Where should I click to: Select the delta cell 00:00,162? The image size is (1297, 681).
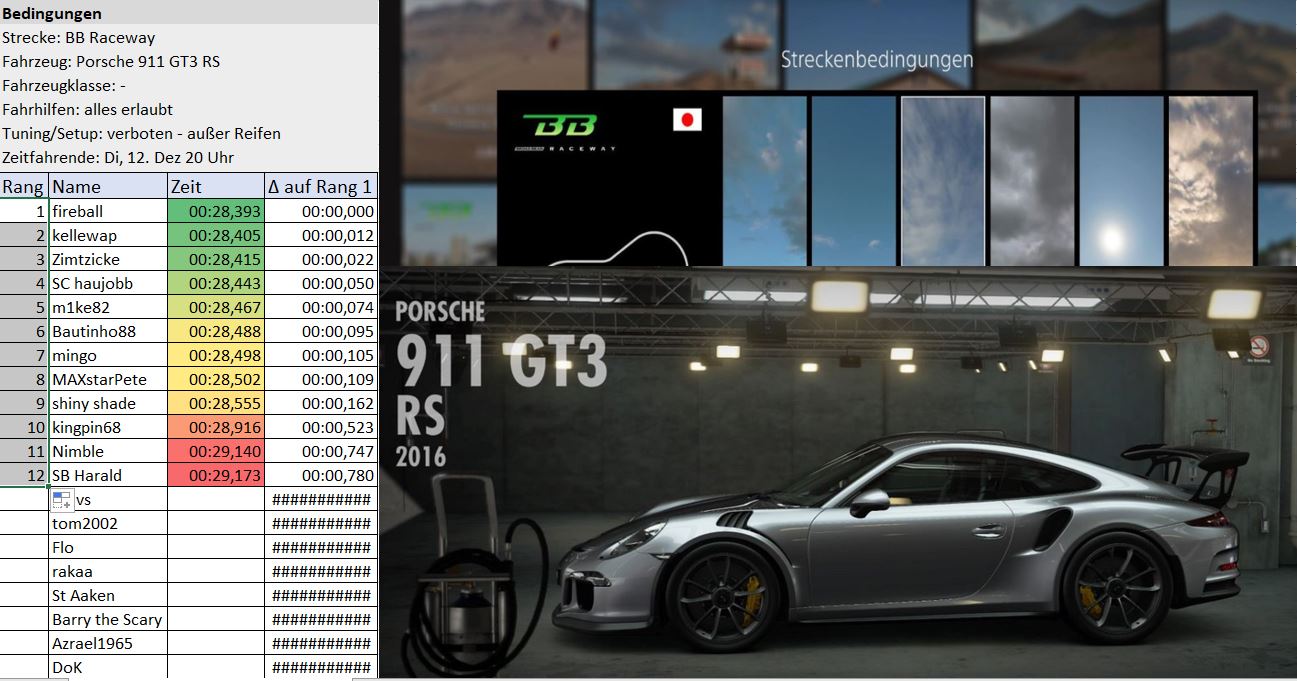(321, 403)
